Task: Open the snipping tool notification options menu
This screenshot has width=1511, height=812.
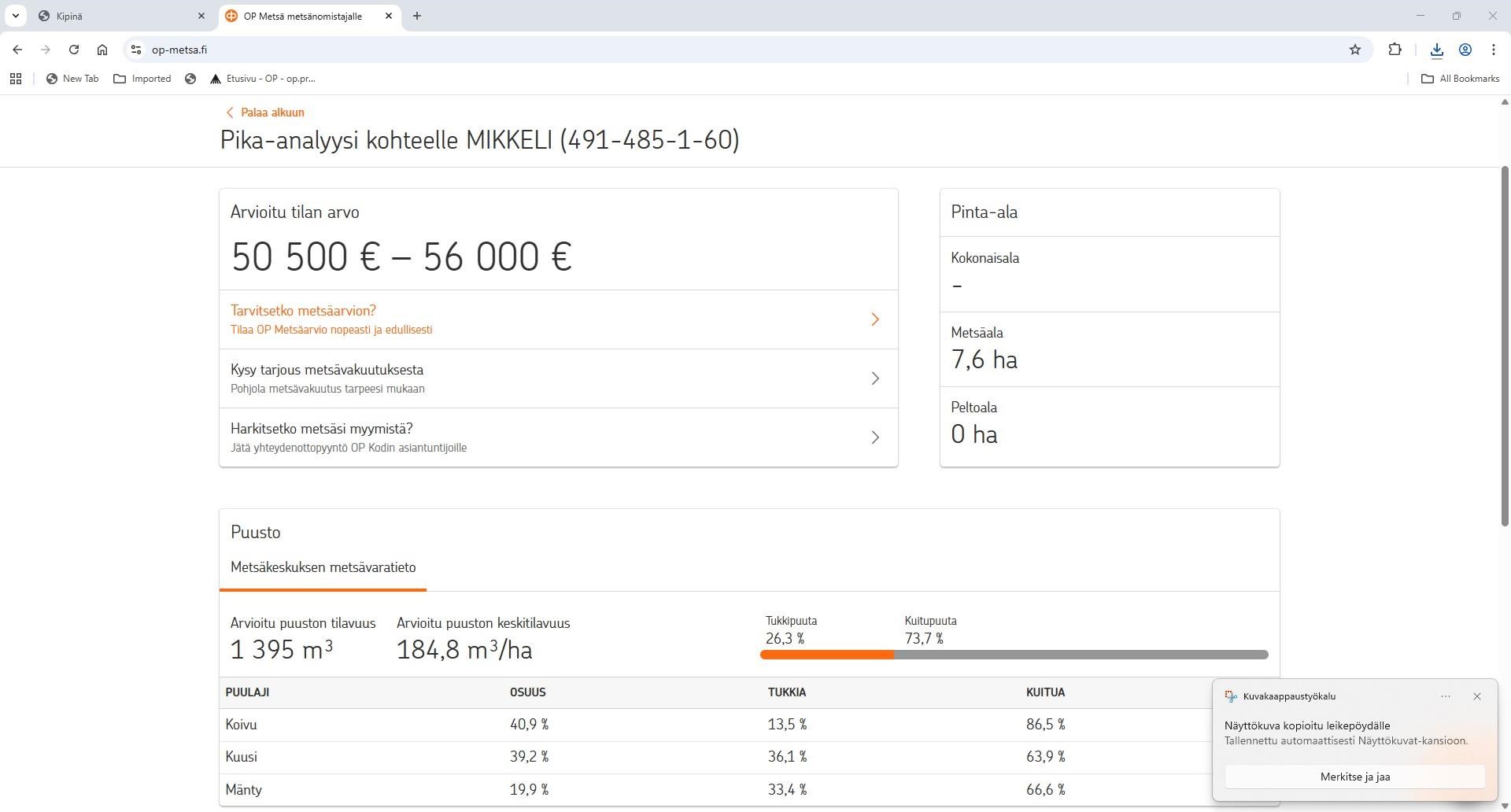Action: point(1446,696)
